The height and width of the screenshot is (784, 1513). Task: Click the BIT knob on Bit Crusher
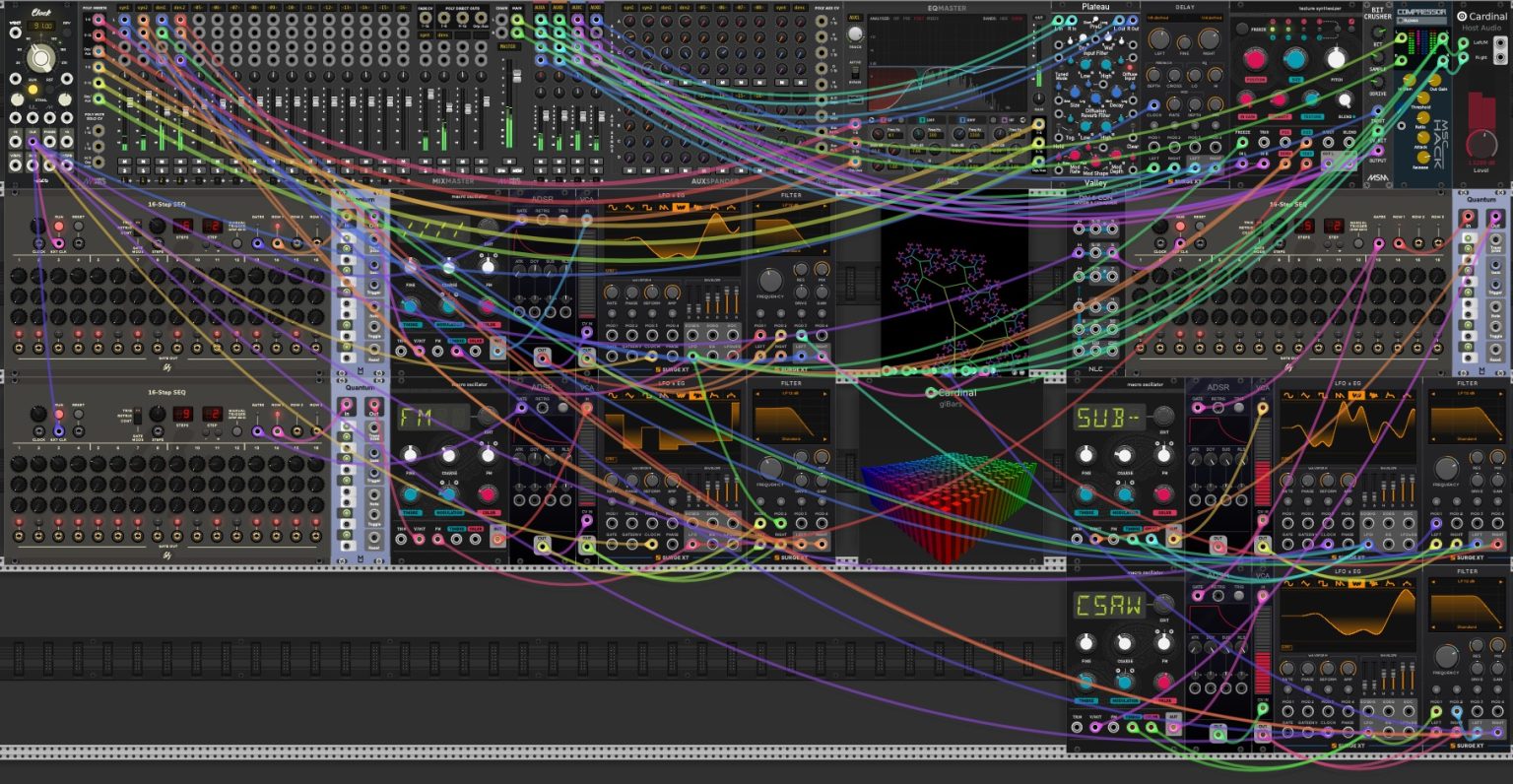pos(1378,33)
